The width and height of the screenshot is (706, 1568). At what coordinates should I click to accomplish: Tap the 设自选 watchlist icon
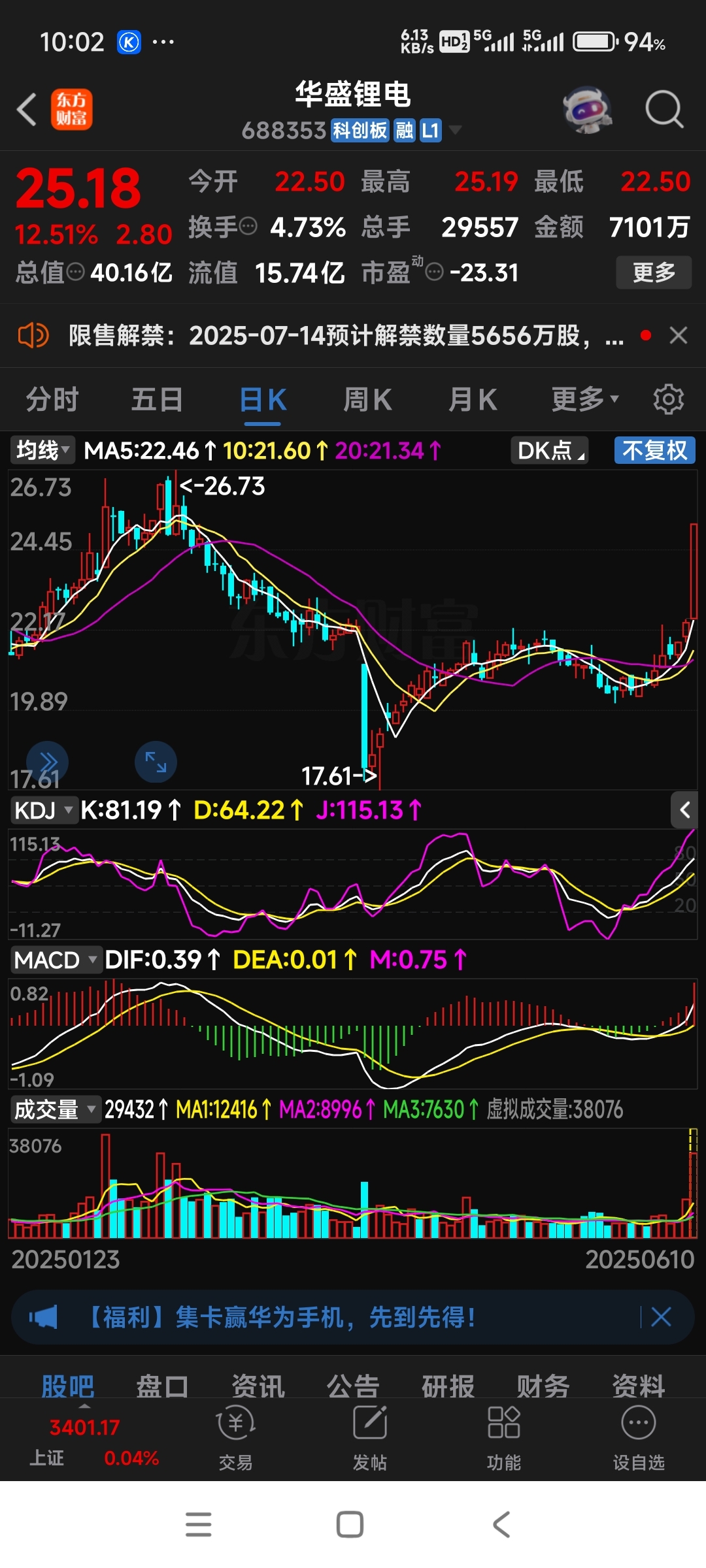coord(639,1438)
